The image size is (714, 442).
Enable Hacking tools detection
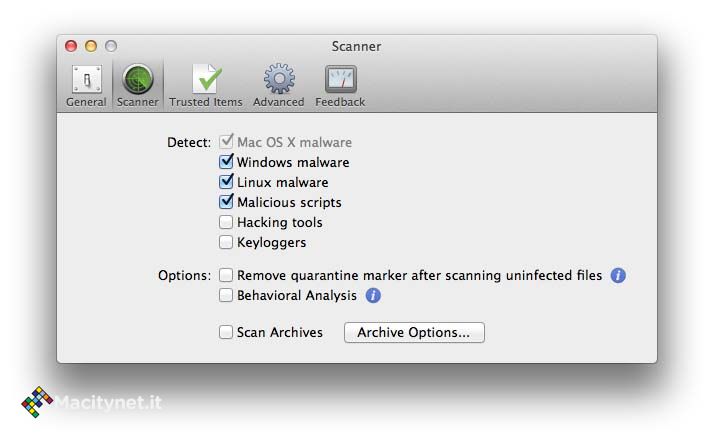[x=227, y=222]
